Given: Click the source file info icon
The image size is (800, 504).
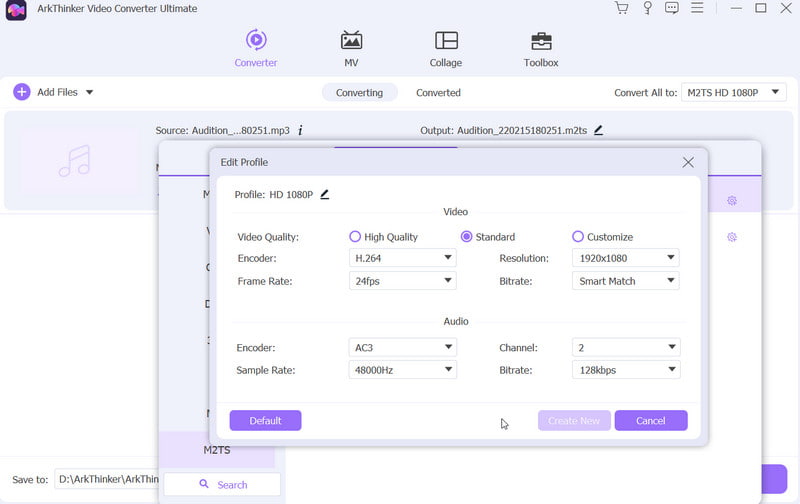Looking at the screenshot, I should [x=300, y=131].
